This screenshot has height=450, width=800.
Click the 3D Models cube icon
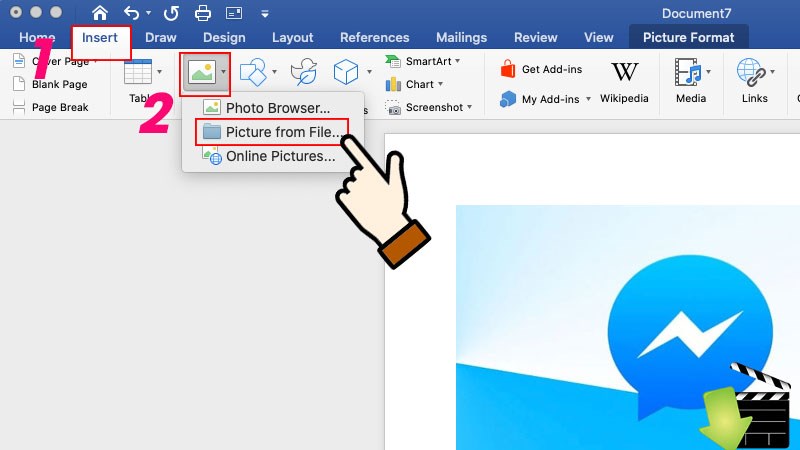point(346,72)
